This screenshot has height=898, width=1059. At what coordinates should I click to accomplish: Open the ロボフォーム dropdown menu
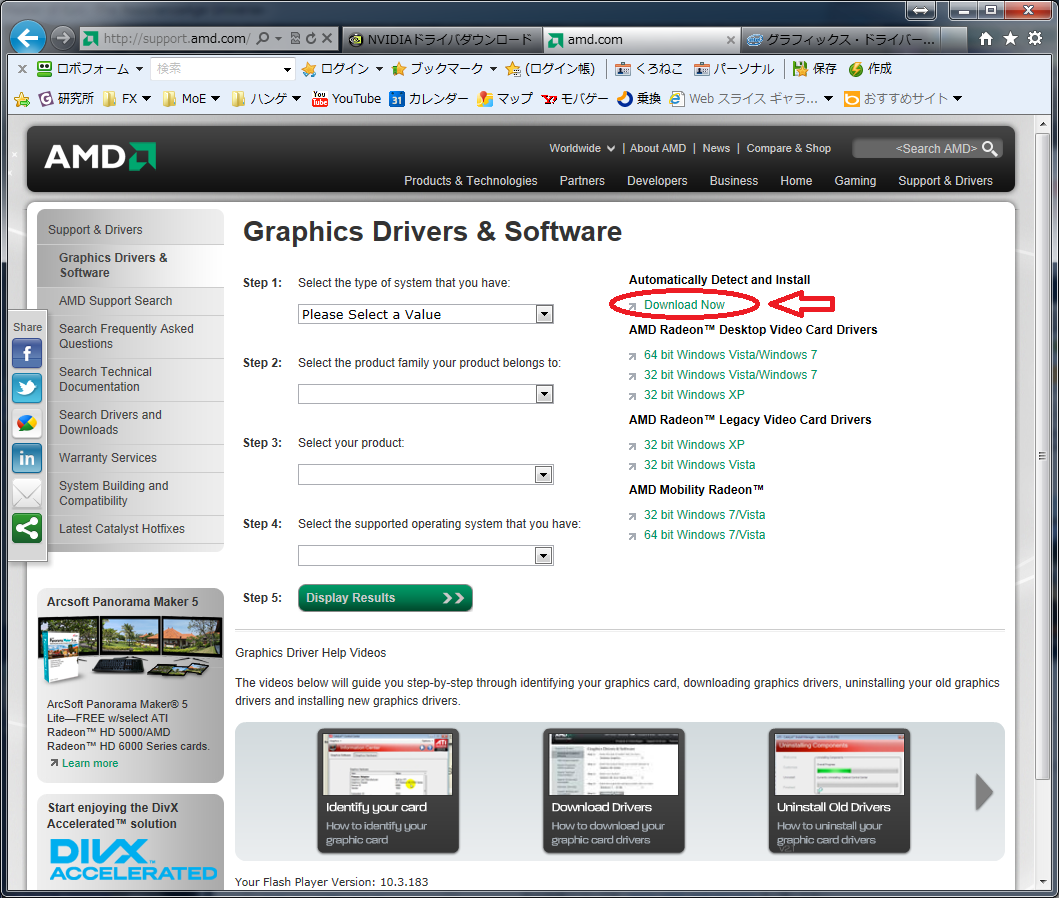(91, 69)
